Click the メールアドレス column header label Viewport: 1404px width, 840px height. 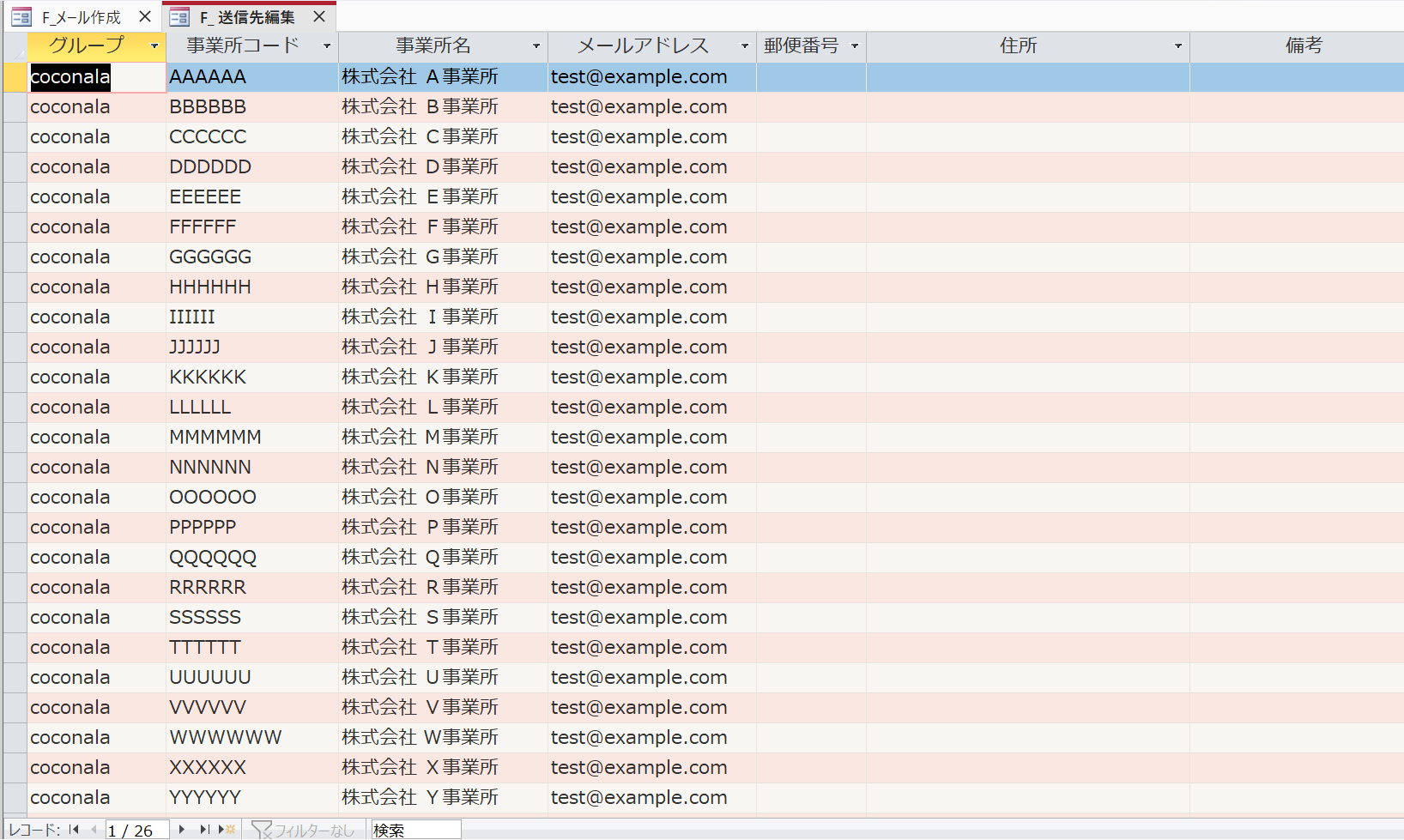(x=644, y=45)
